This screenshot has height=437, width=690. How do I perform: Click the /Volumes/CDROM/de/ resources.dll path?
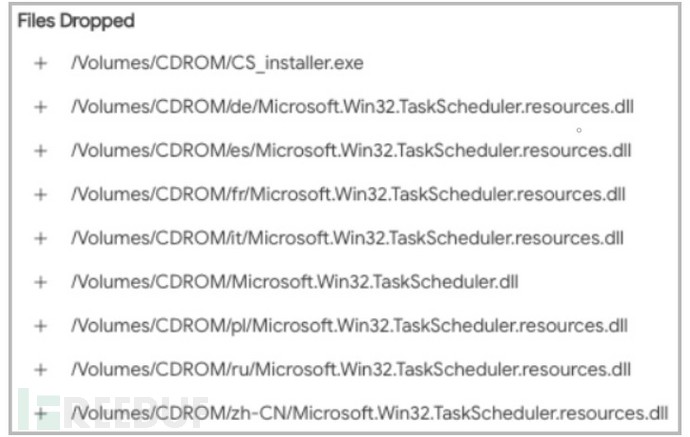click(352, 106)
